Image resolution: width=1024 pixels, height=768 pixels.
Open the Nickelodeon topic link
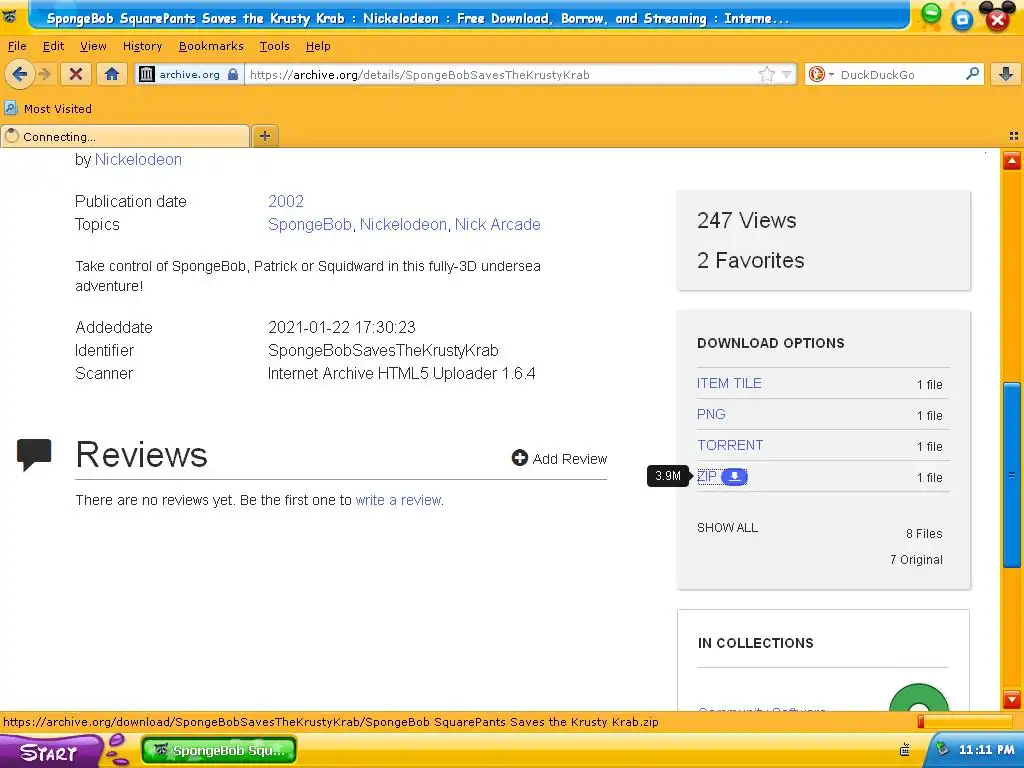click(x=403, y=224)
